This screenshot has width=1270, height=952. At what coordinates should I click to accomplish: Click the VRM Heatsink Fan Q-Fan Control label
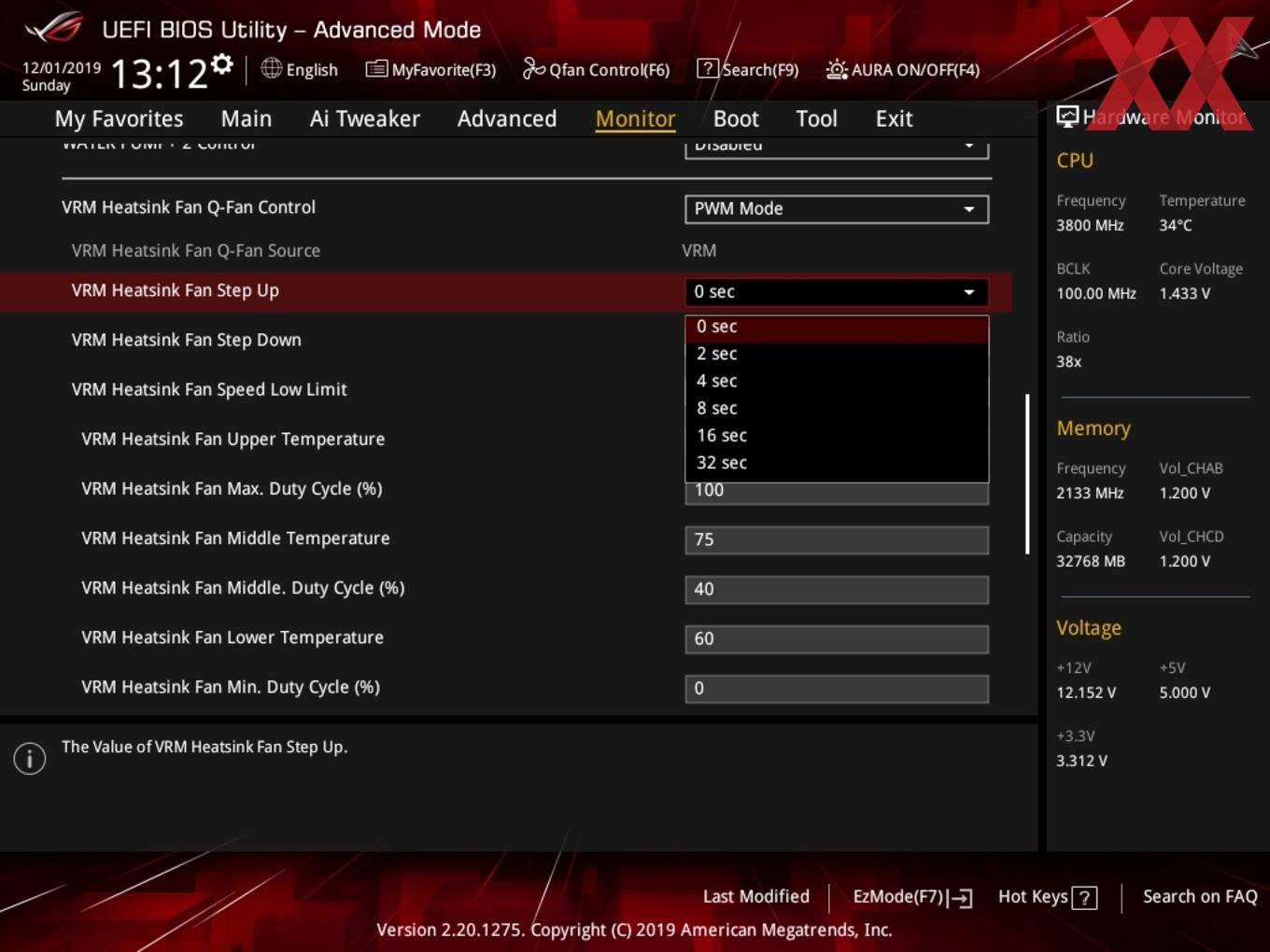(x=189, y=207)
